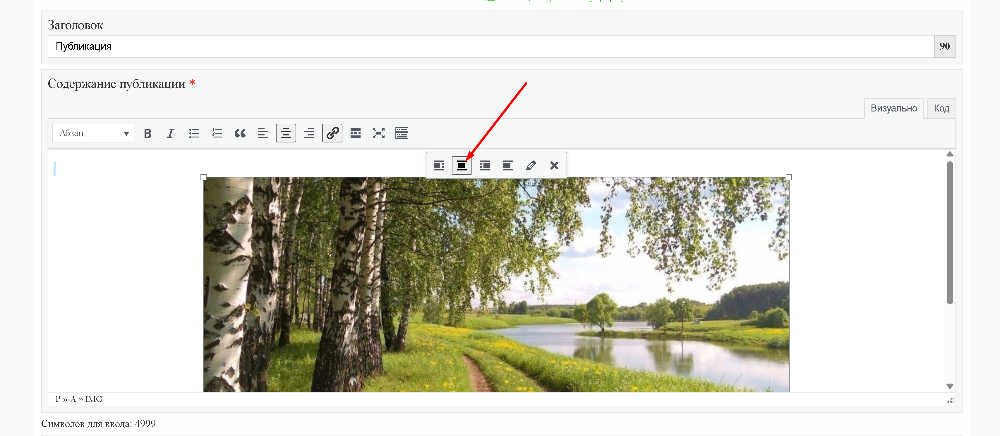Open the paragraph format dropdown

tap(94, 133)
